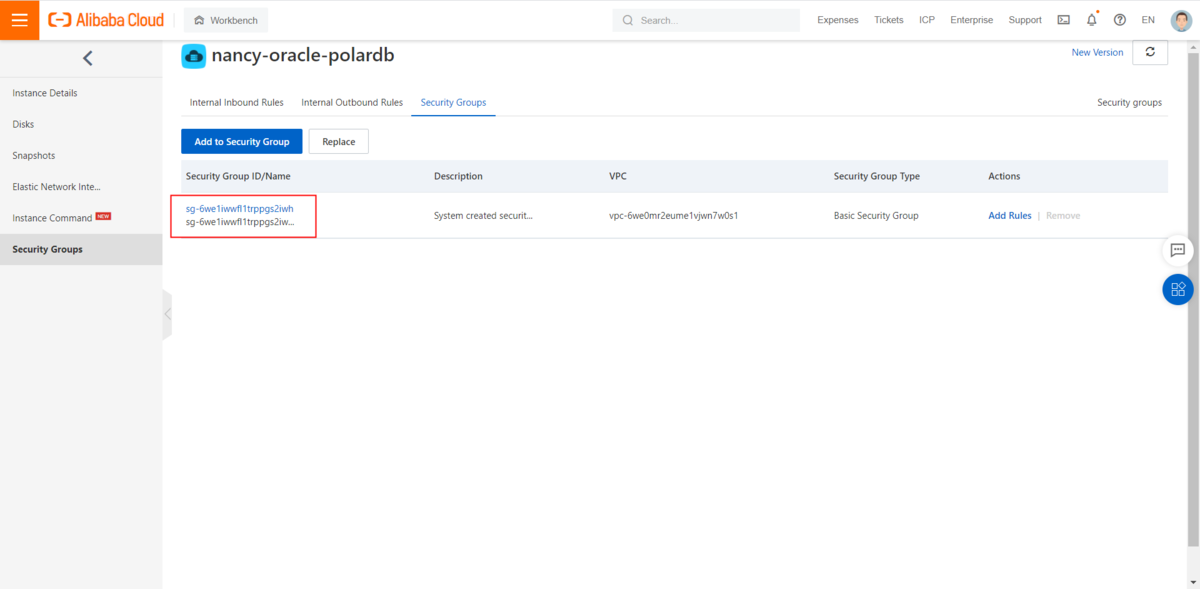Switch to the Internal Inbound Rules tab
1200x589 pixels.
[x=237, y=102]
